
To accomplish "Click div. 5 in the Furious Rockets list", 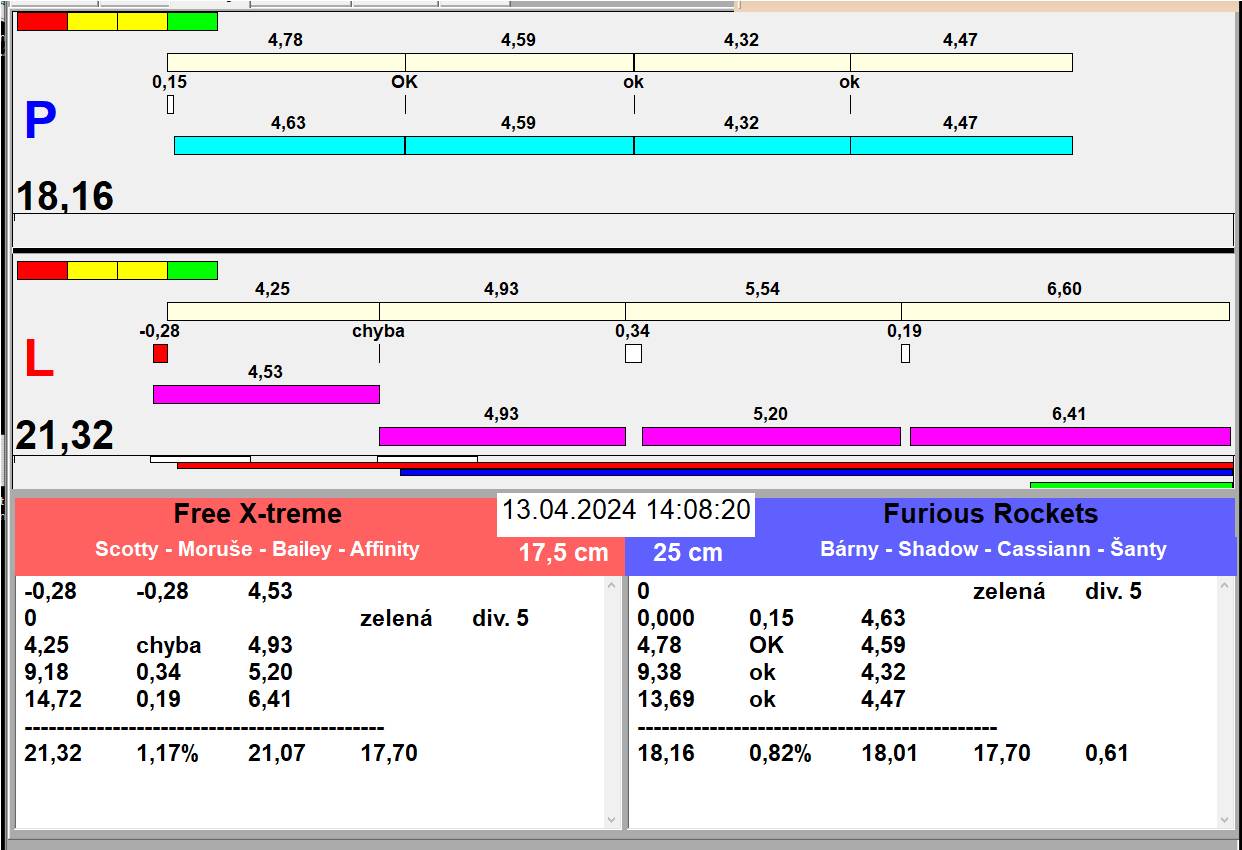I will coord(1113,591).
